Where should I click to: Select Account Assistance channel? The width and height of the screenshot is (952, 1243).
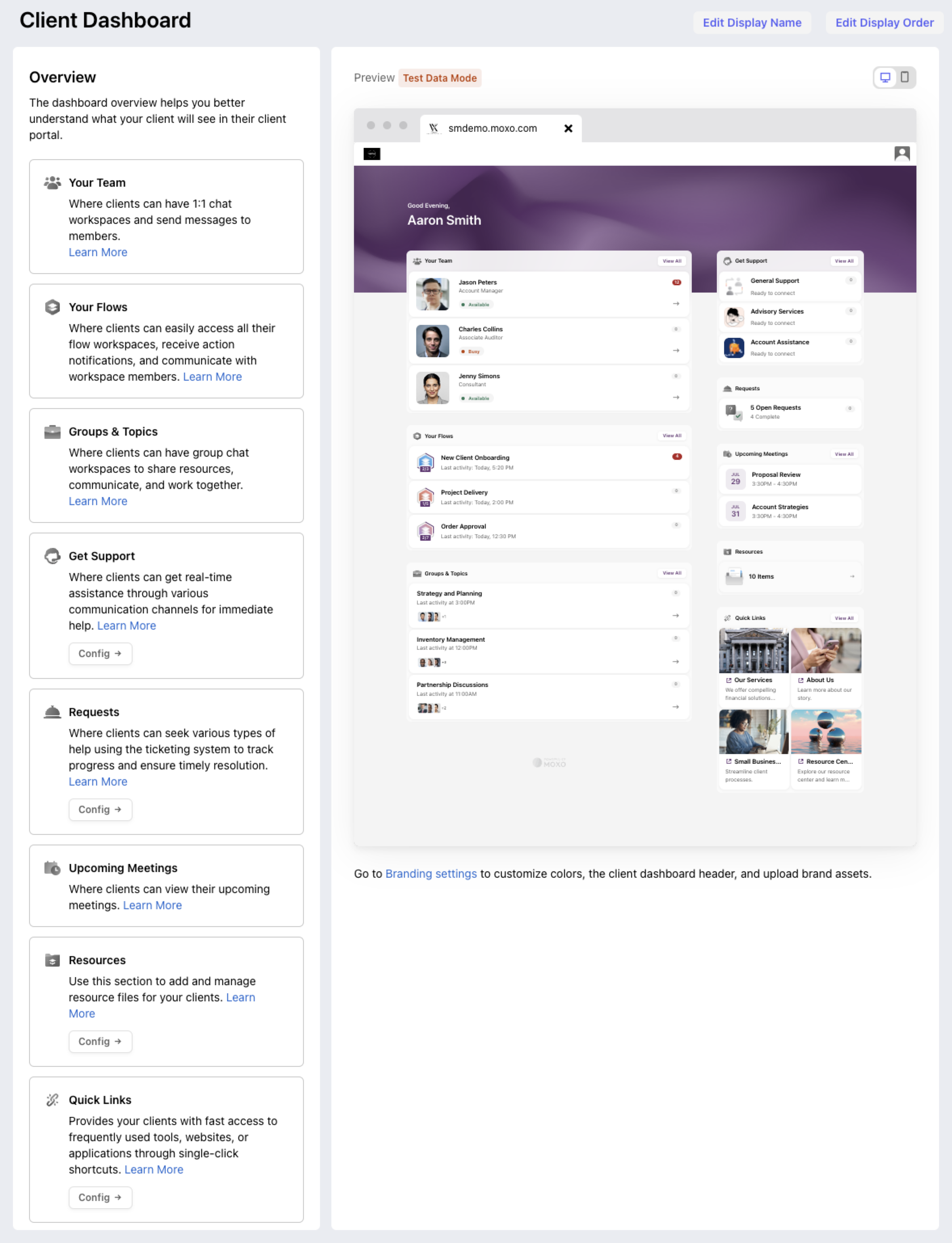click(x=790, y=347)
